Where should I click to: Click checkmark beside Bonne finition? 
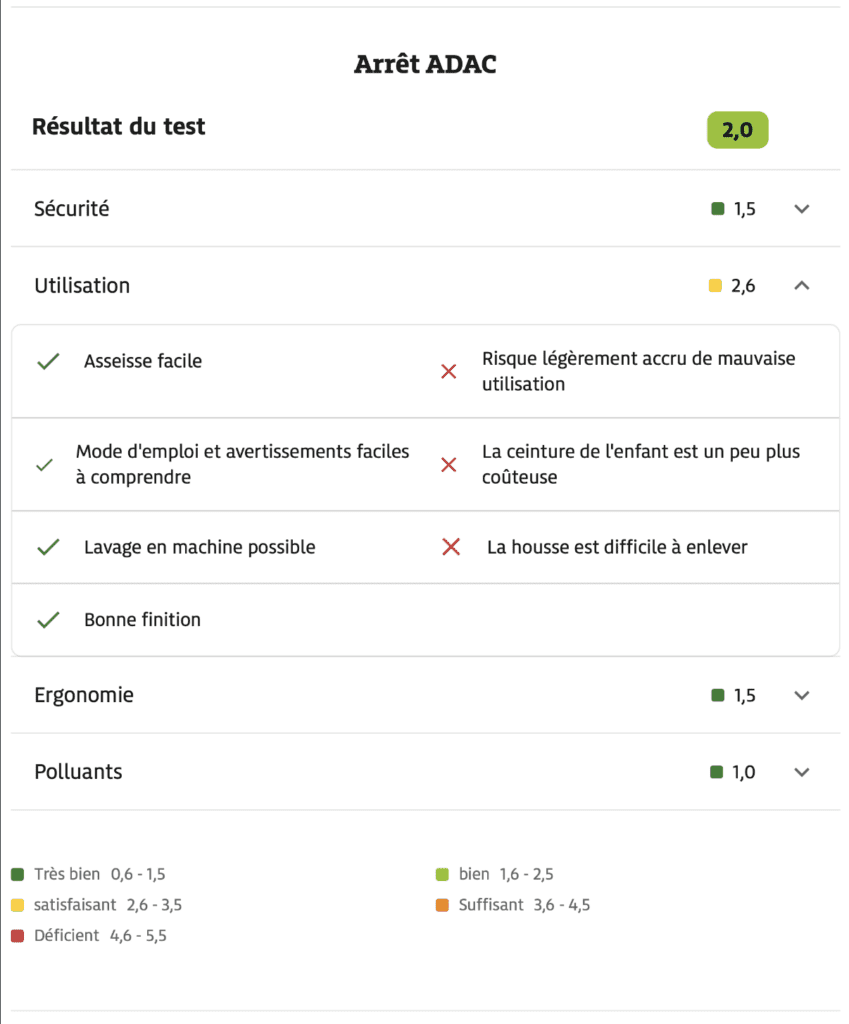point(46,620)
